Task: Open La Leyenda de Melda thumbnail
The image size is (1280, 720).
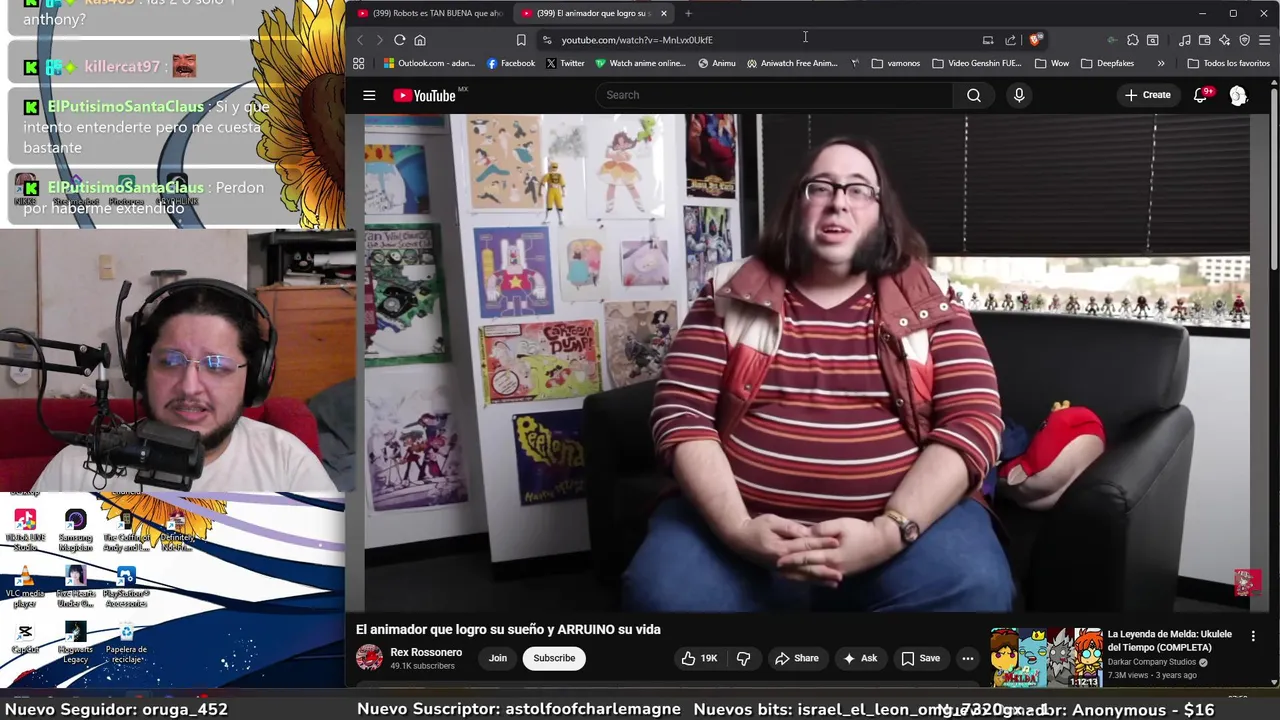Action: (1046, 658)
